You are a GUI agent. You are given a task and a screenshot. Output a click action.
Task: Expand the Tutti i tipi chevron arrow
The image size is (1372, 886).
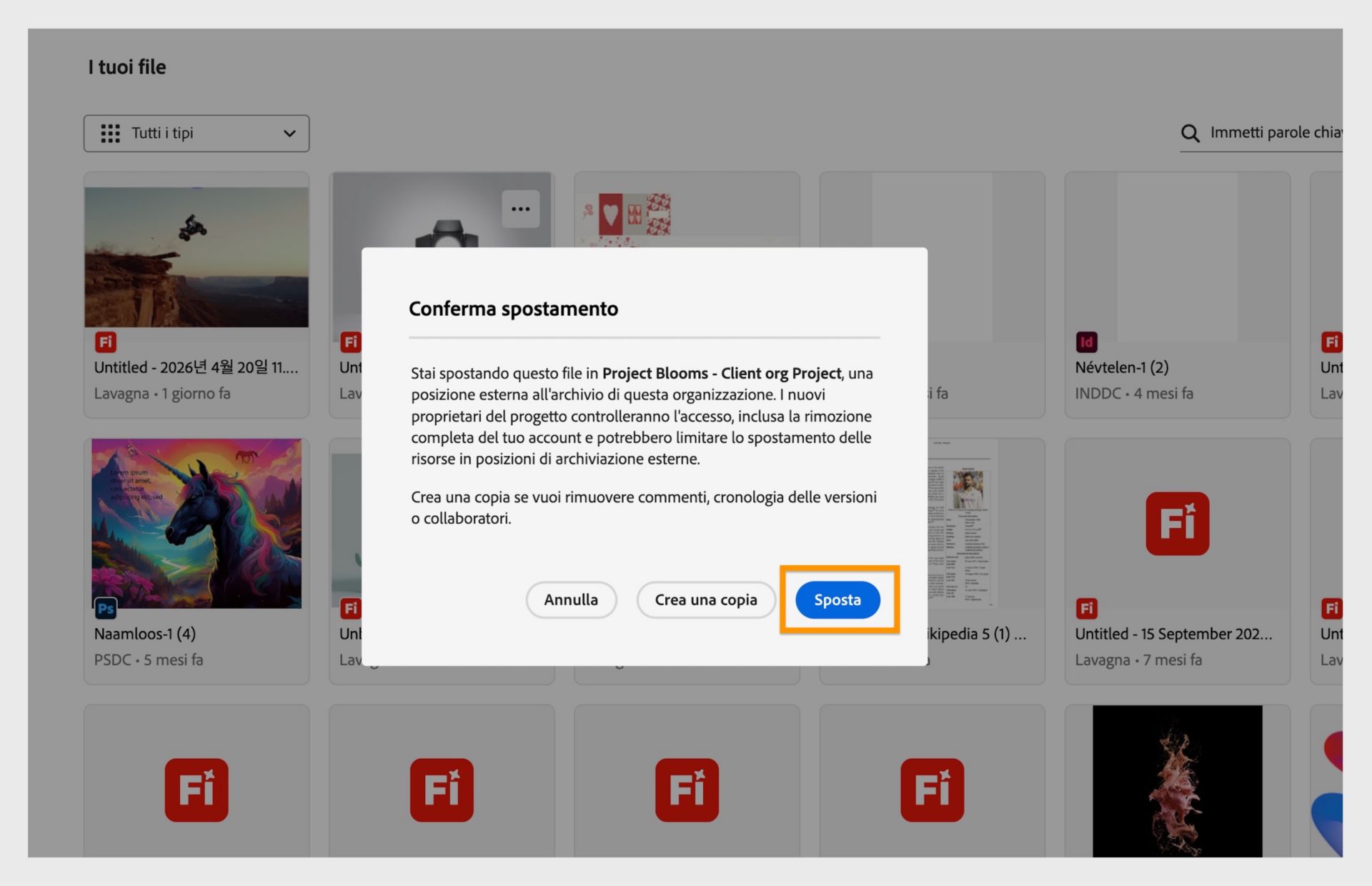coord(289,134)
